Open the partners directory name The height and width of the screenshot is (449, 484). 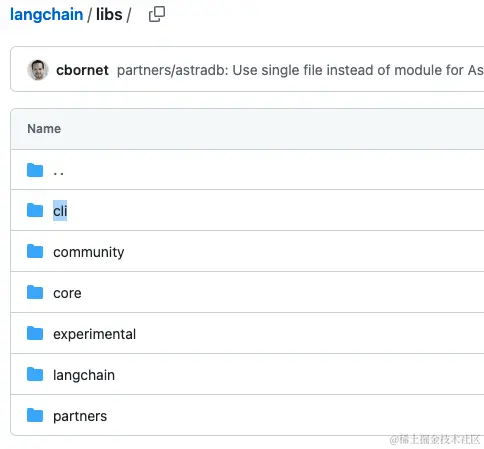pos(80,416)
